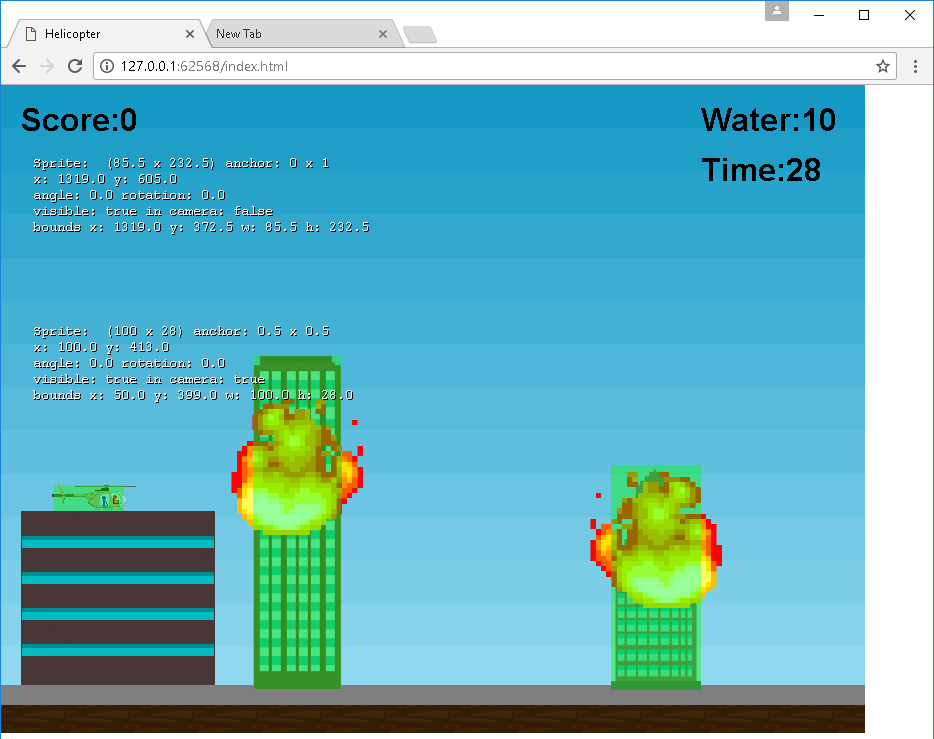Go back using the browser back arrow

click(19, 66)
